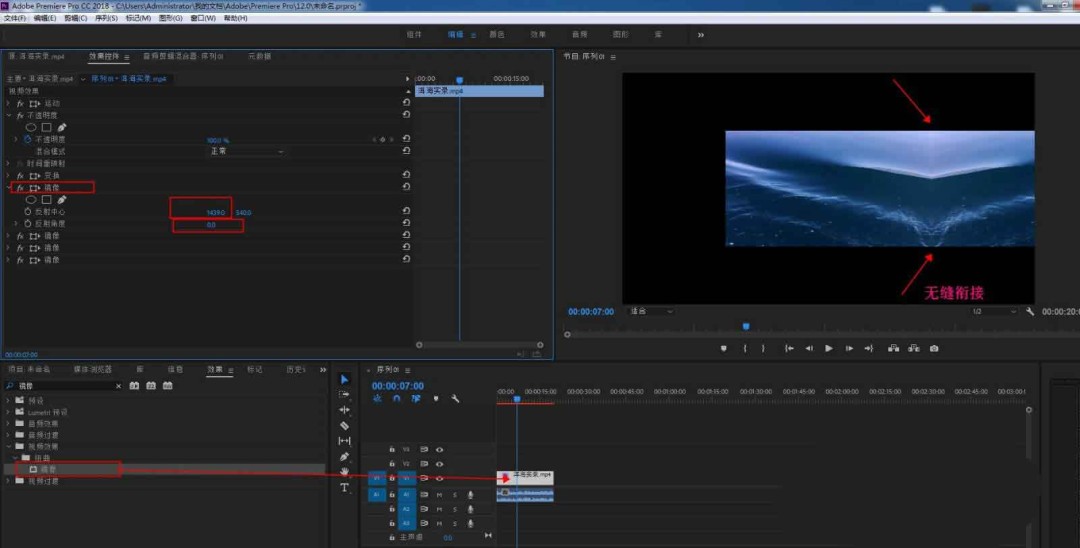The image size is (1080, 548).
Task: Click the program monitor play button
Action: pyautogui.click(x=829, y=348)
